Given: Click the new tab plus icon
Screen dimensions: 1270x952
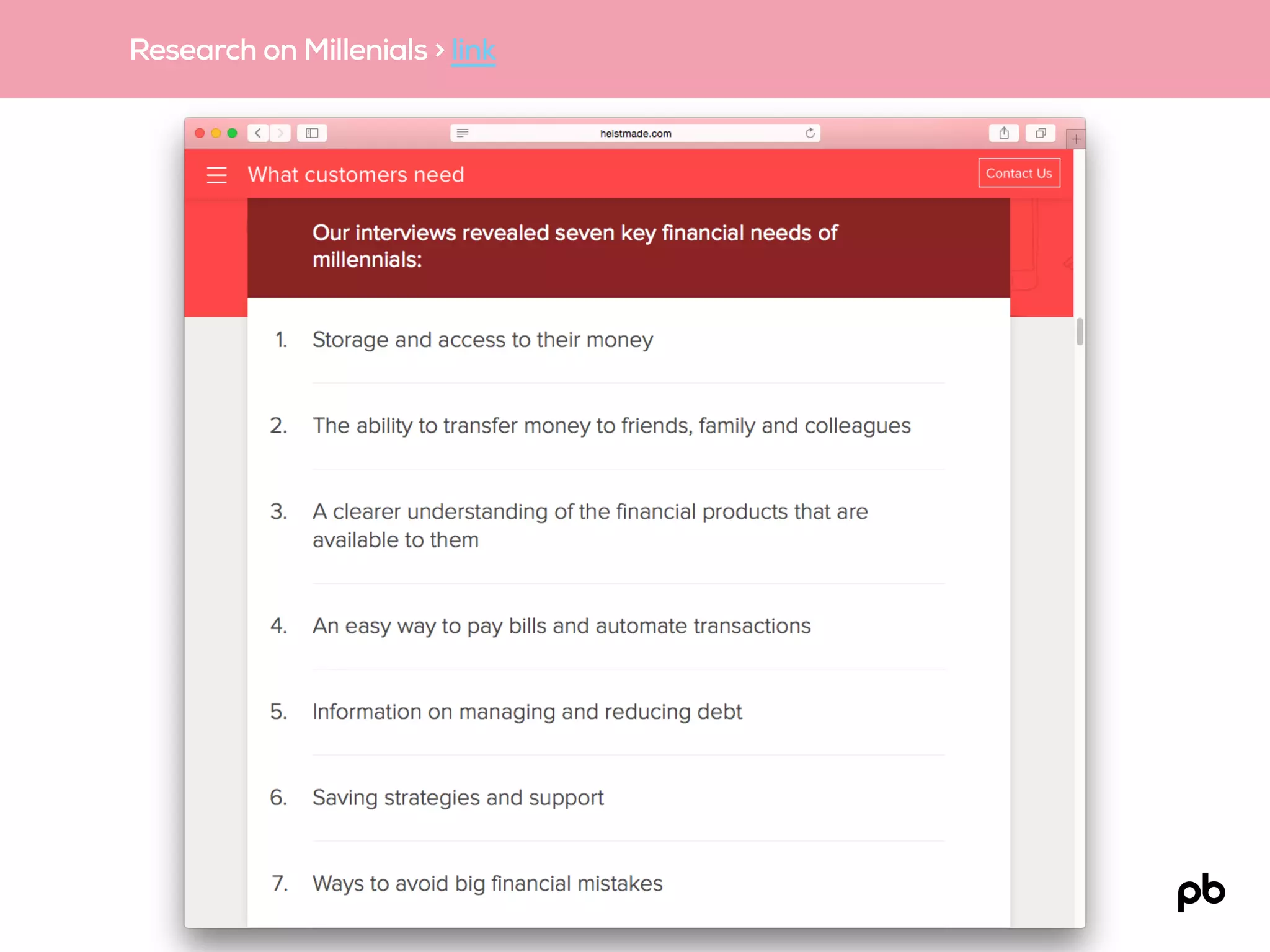Looking at the screenshot, I should tap(1076, 139).
